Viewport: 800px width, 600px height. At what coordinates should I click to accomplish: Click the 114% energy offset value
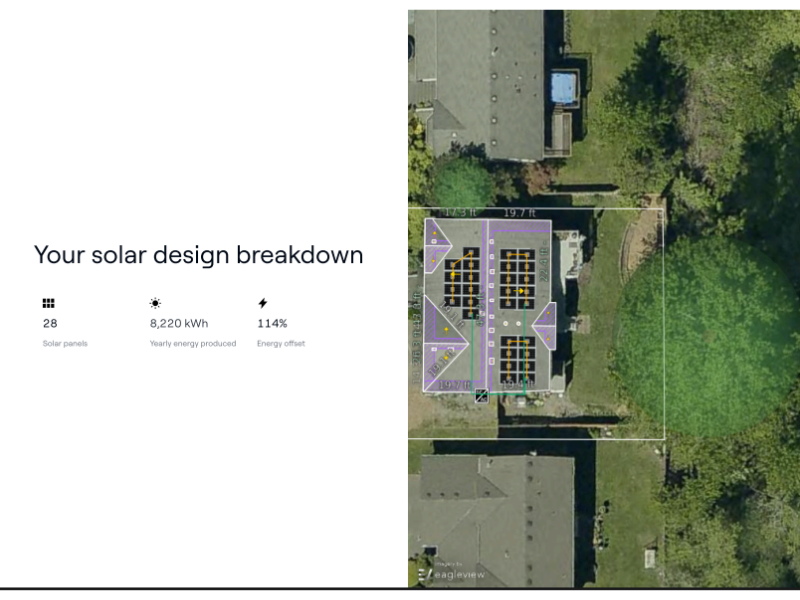[272, 324]
